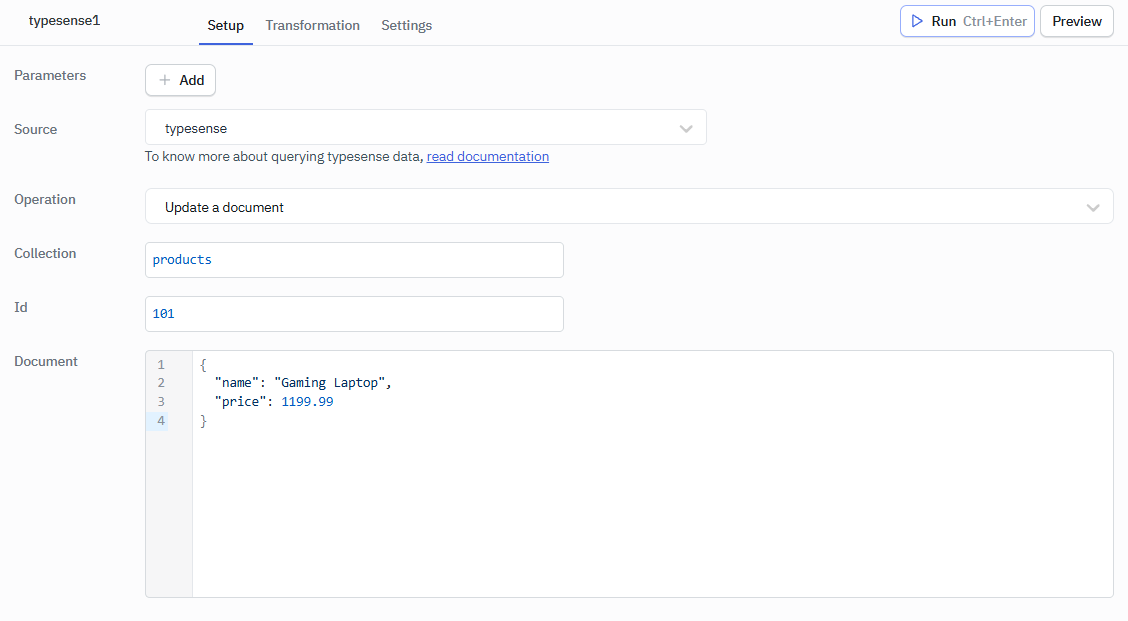Click the plus icon to add a parameter
The height and width of the screenshot is (621, 1128).
click(x=165, y=80)
